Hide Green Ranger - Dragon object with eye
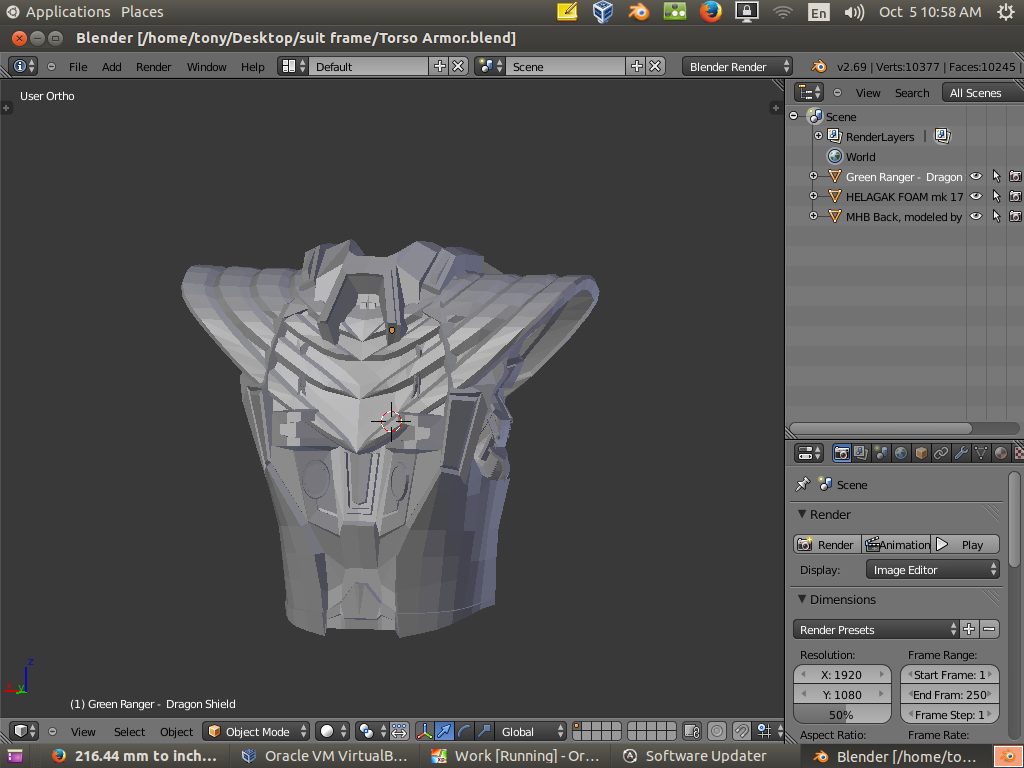The image size is (1024, 768). pyautogui.click(x=976, y=176)
